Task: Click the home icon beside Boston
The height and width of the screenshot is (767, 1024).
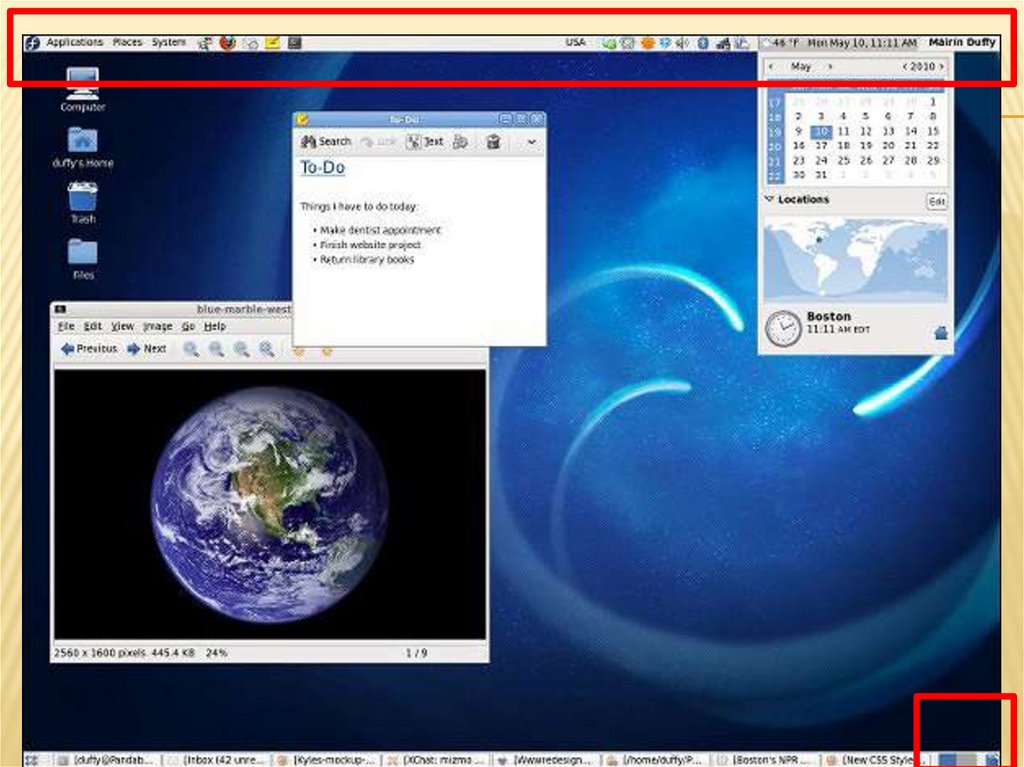Action: [940, 333]
